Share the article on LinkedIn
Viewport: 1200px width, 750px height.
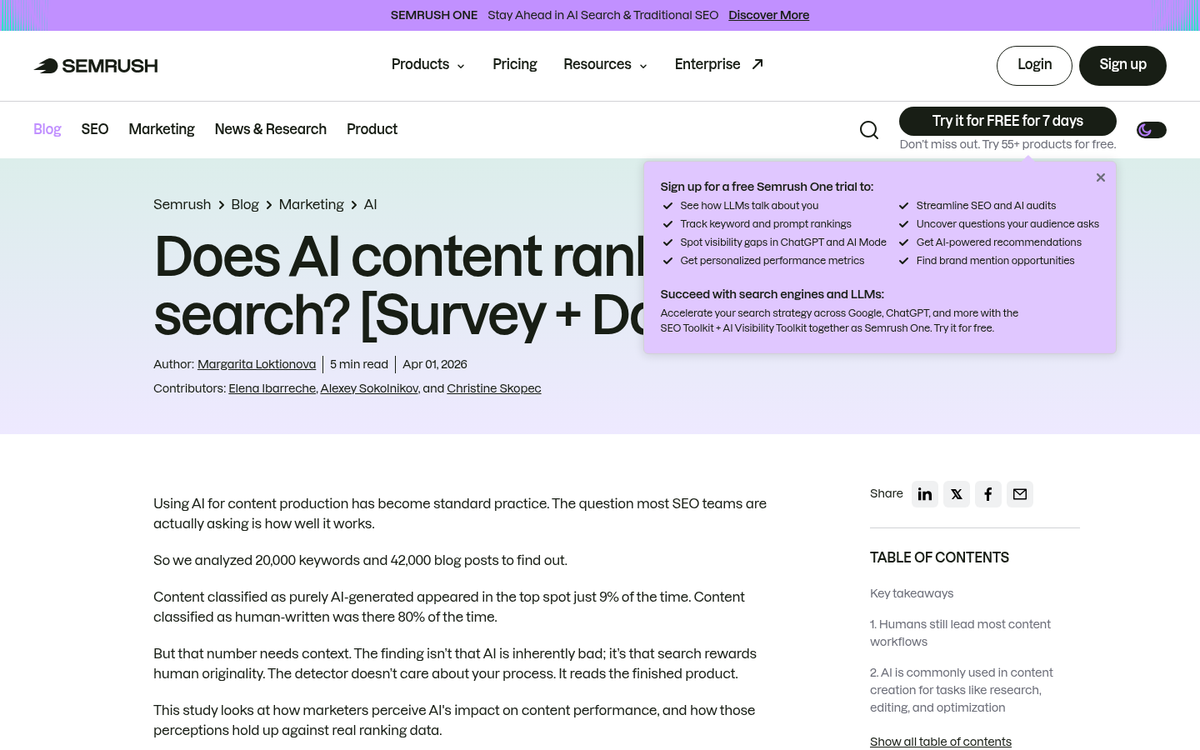[924, 494]
